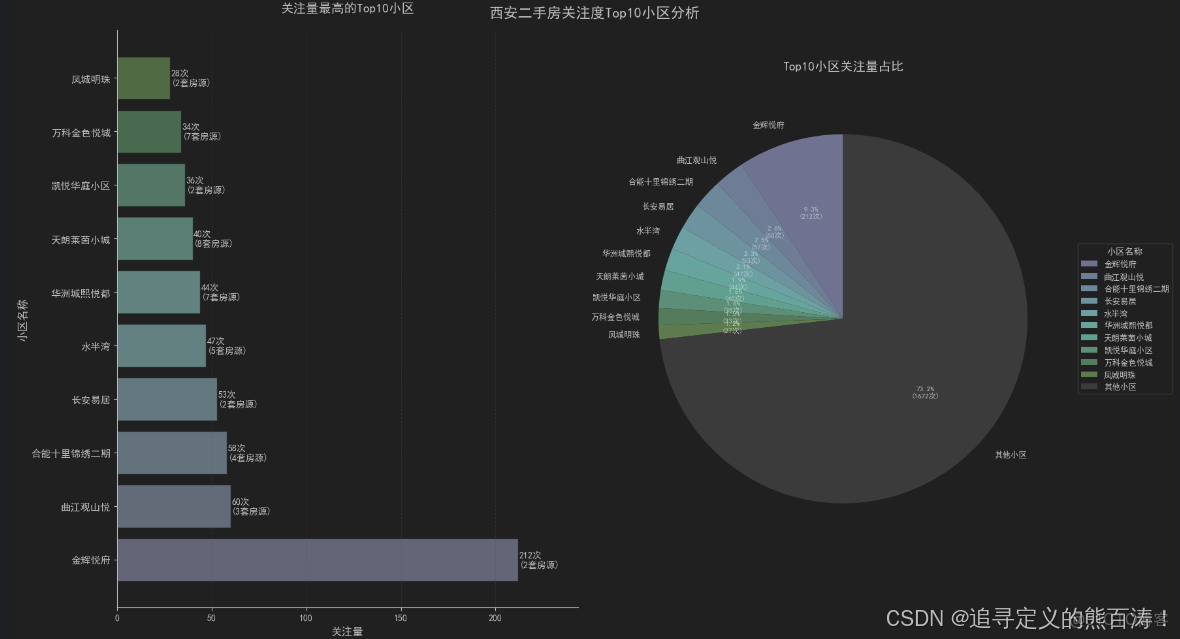
Task: Click the 合能十里锦绣二期 horizontal bar
Action: tap(172, 453)
